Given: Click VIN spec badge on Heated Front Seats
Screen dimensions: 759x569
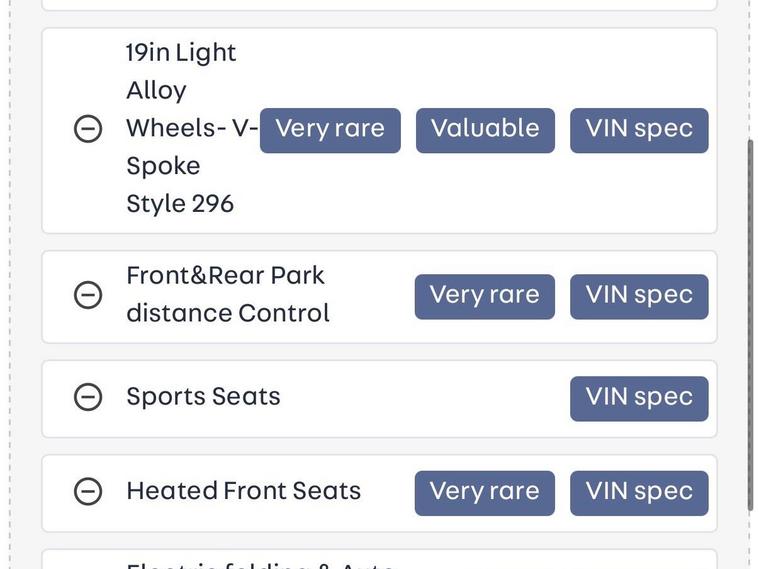Looking at the screenshot, I should pos(639,492).
